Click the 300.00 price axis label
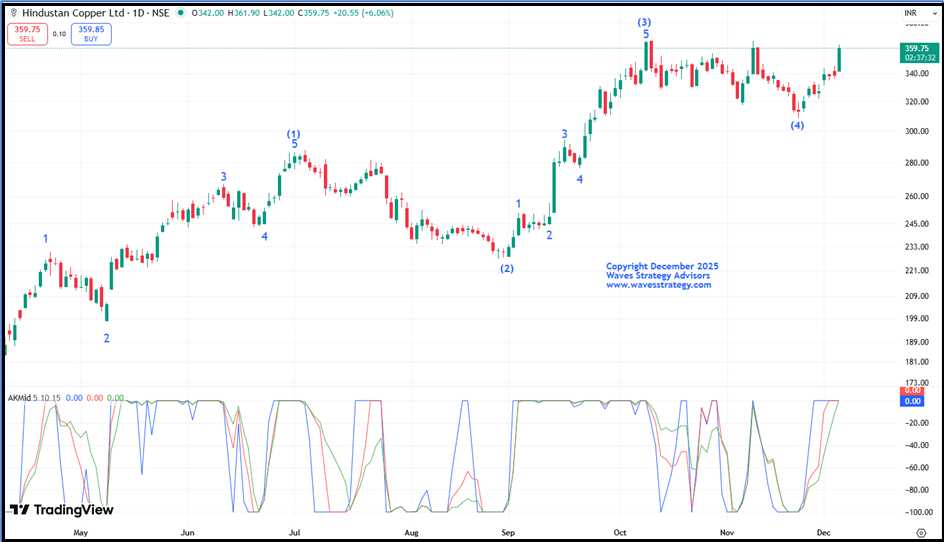Viewport: 944px width, 542px height. (917, 131)
